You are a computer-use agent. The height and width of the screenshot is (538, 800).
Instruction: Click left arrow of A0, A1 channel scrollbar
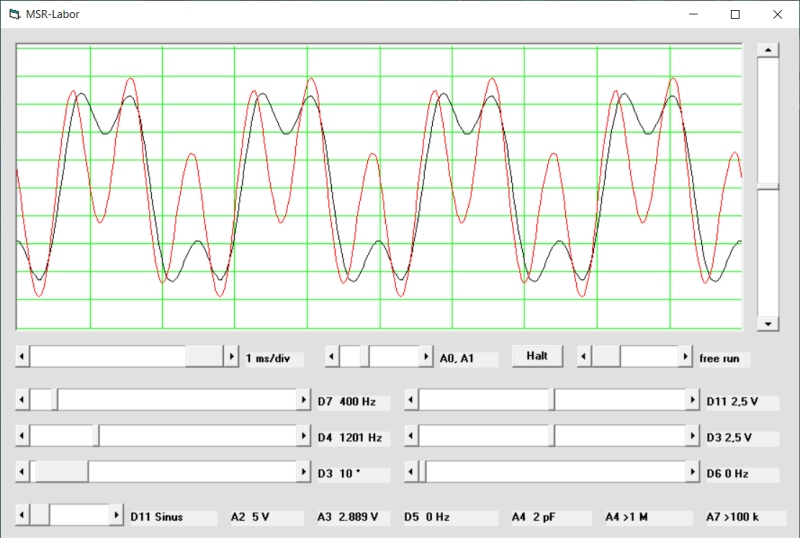pyautogui.click(x=333, y=357)
